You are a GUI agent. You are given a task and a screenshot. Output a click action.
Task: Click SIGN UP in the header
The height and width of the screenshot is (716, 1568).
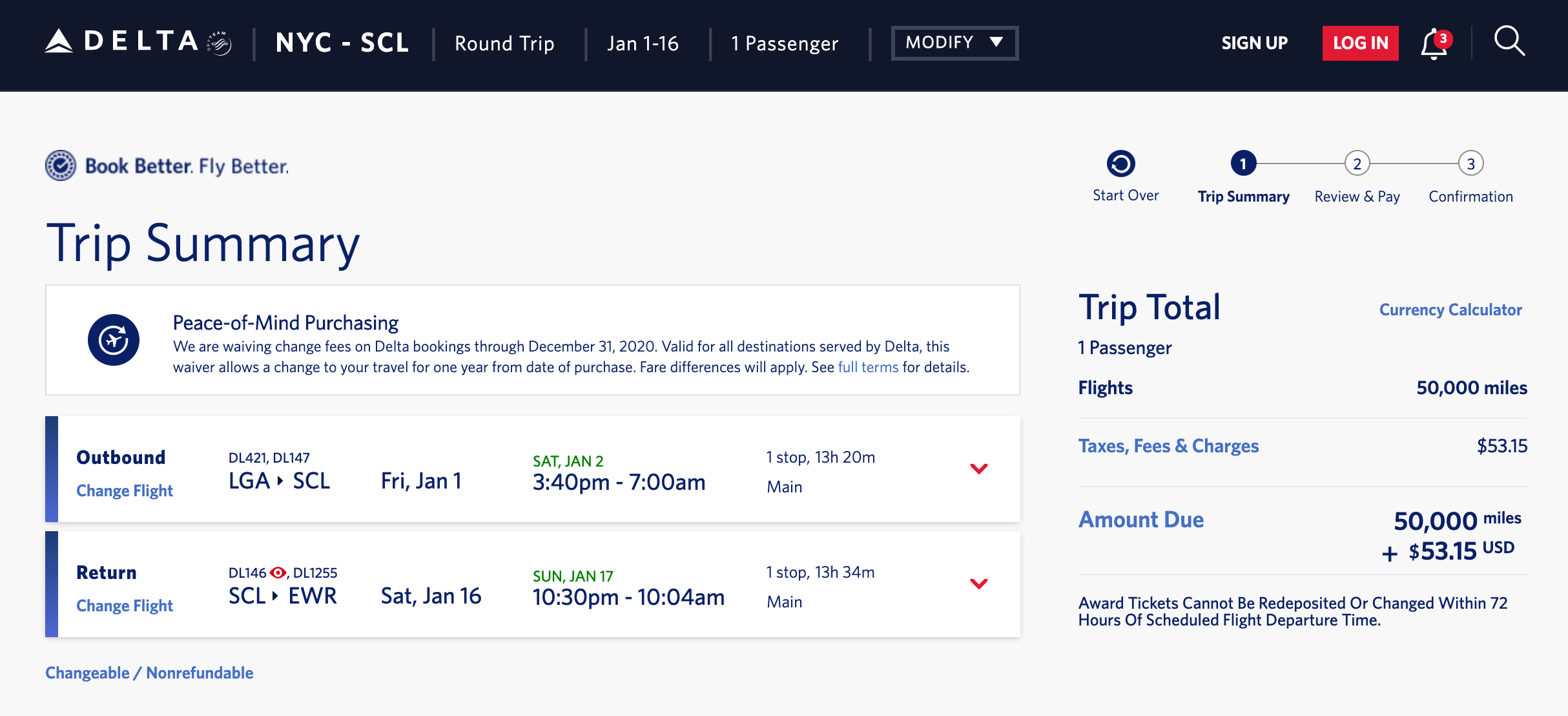1254,43
